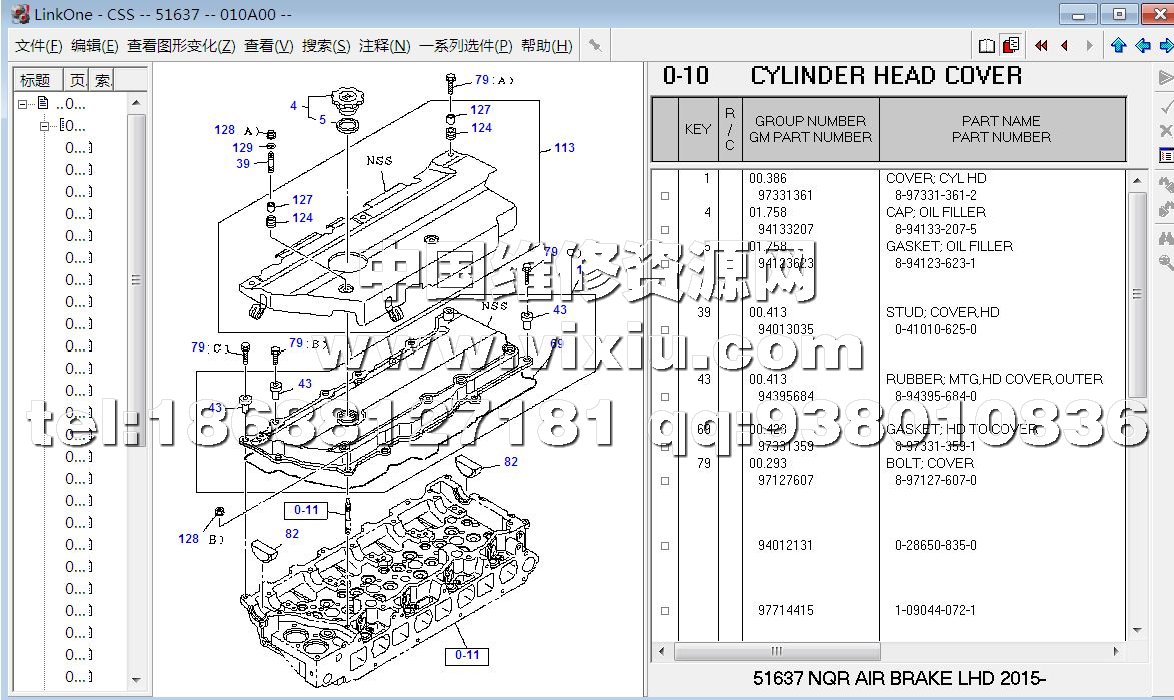Image resolution: width=1174 pixels, height=700 pixels.
Task: Tick the checkbox for STUD; COVER,HD row
Action: (665, 330)
